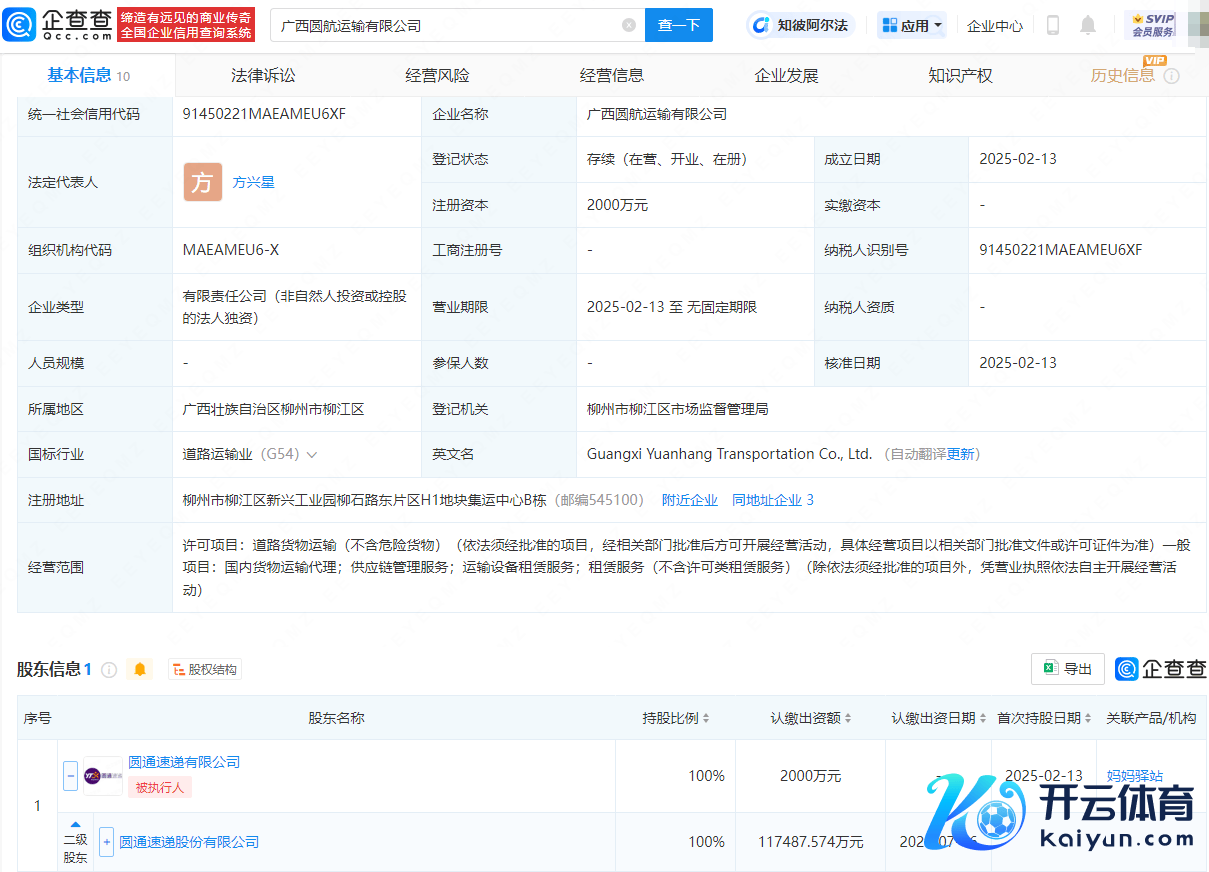Click the info icon beside 股东信息

109,669
